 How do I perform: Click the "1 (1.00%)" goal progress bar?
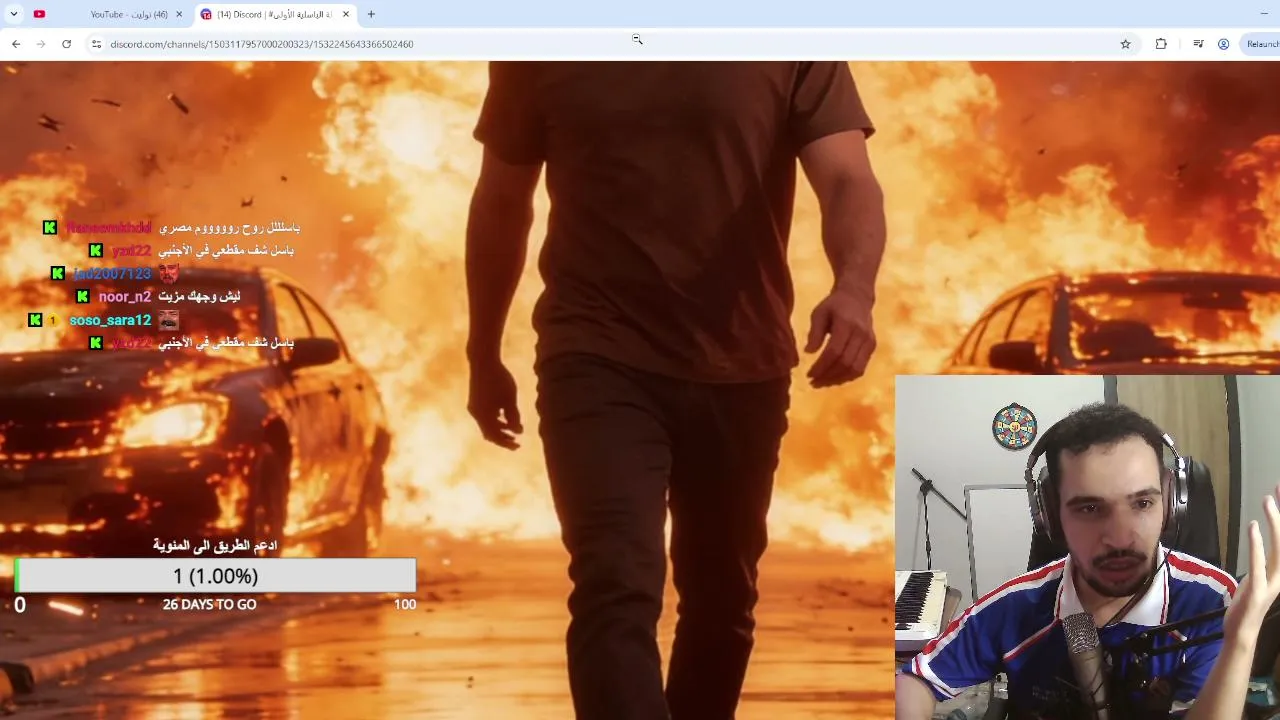coord(215,576)
